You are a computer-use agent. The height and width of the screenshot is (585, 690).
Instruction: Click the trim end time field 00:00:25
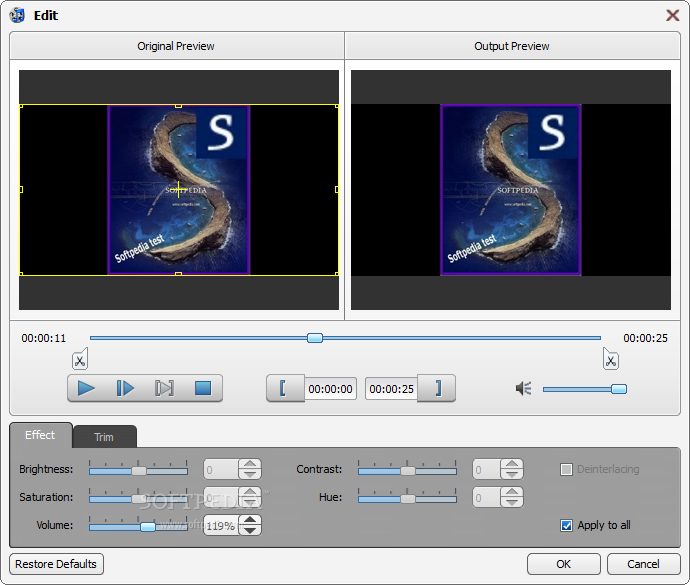(391, 389)
